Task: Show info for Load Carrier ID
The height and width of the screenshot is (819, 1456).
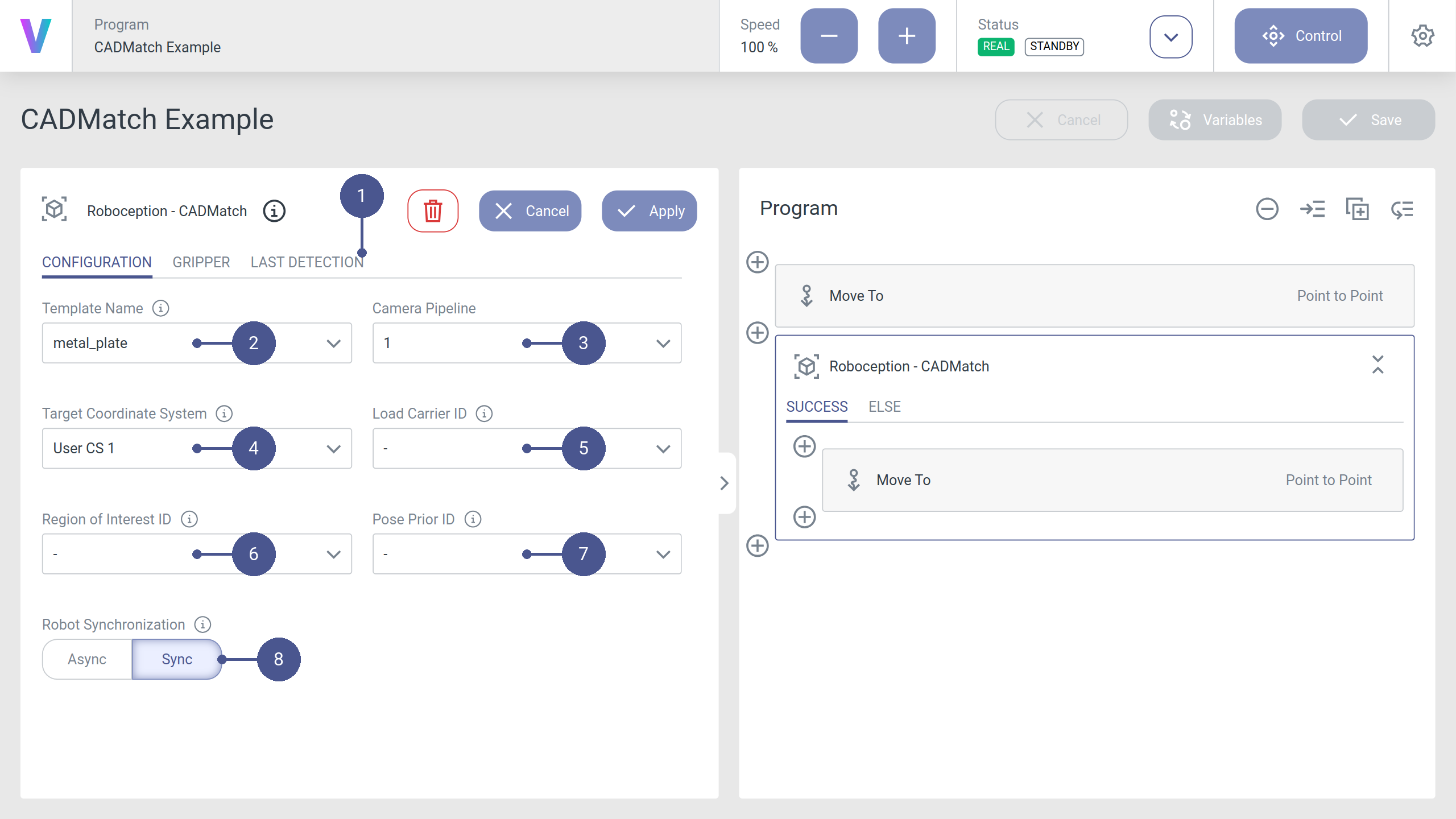Action: [484, 413]
